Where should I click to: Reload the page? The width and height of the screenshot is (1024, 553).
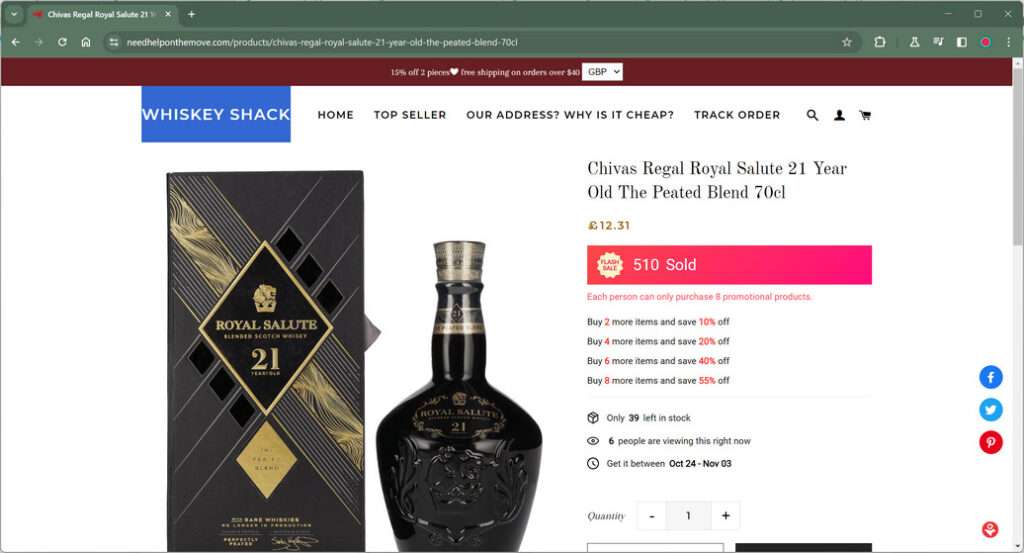(x=62, y=42)
